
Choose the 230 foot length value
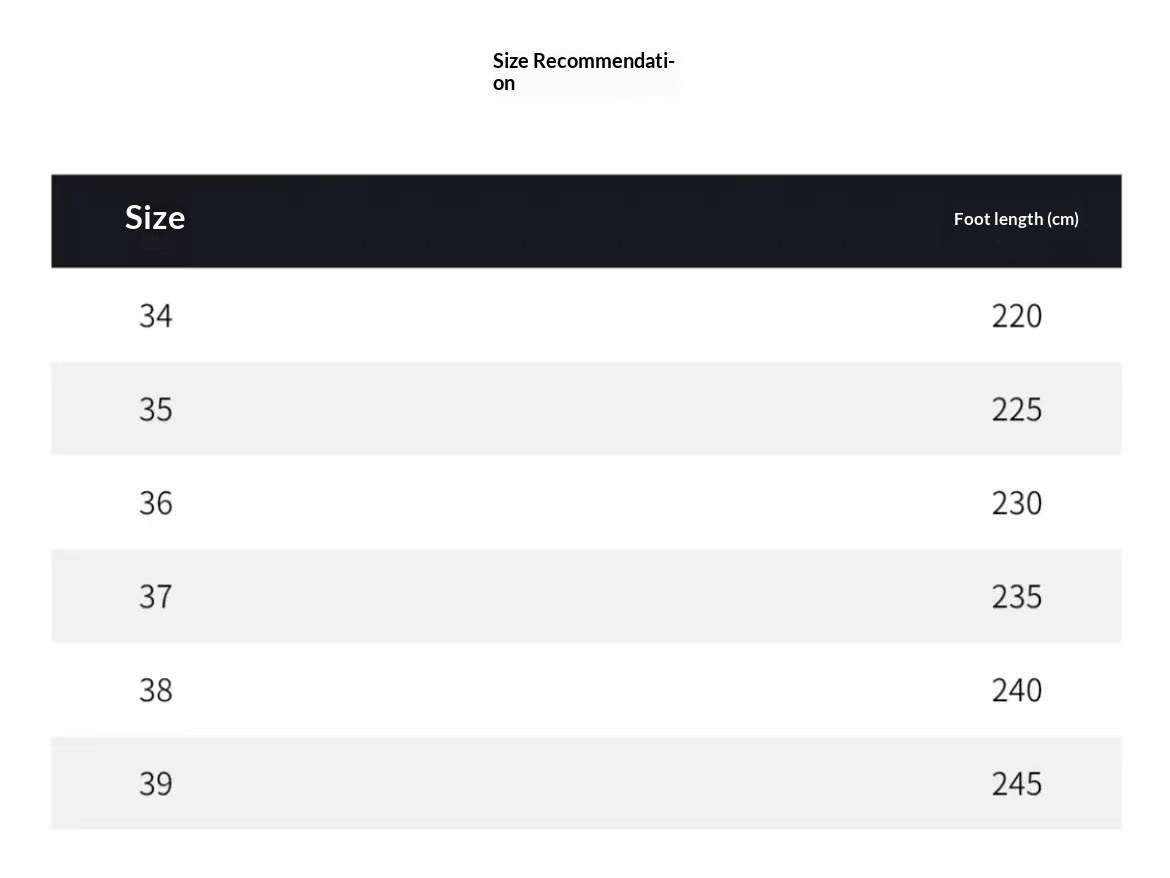point(1017,503)
